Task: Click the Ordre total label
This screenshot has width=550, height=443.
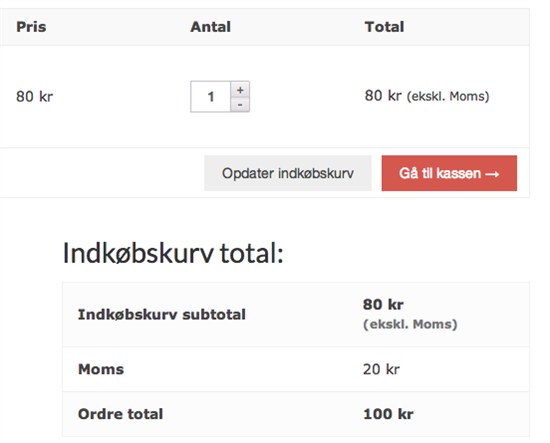Action: [x=120, y=414]
